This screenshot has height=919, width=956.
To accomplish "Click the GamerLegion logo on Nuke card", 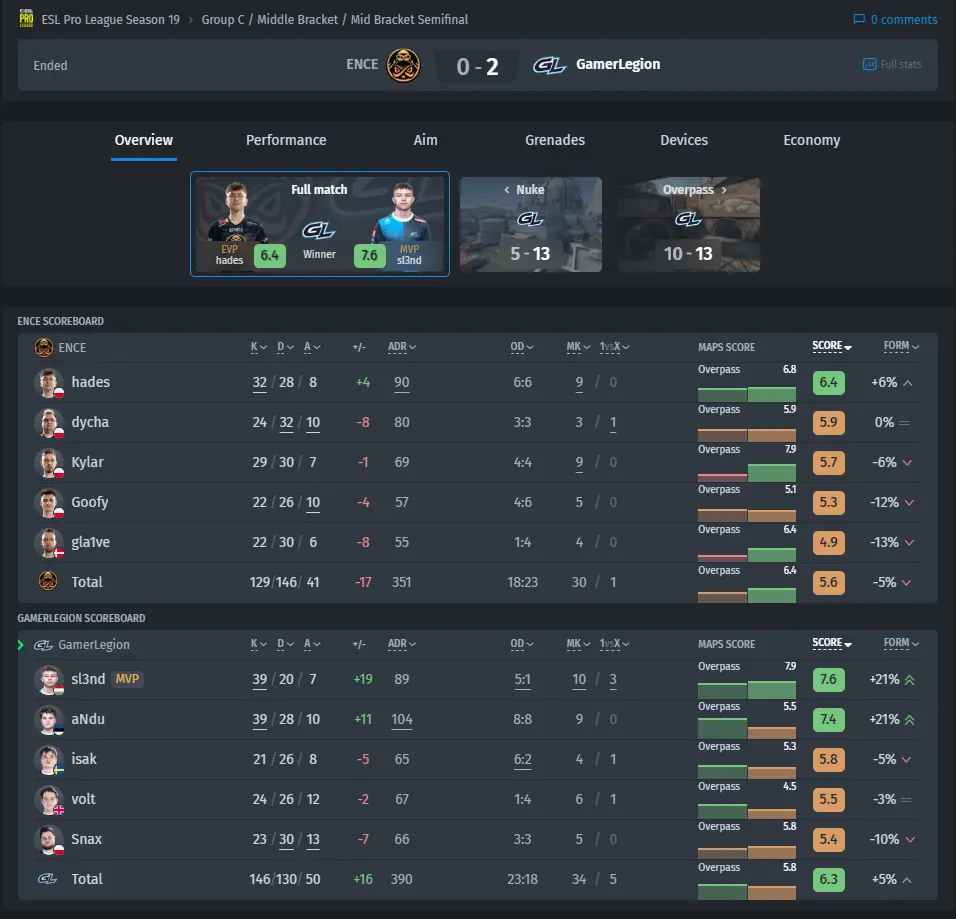I will click(530, 219).
